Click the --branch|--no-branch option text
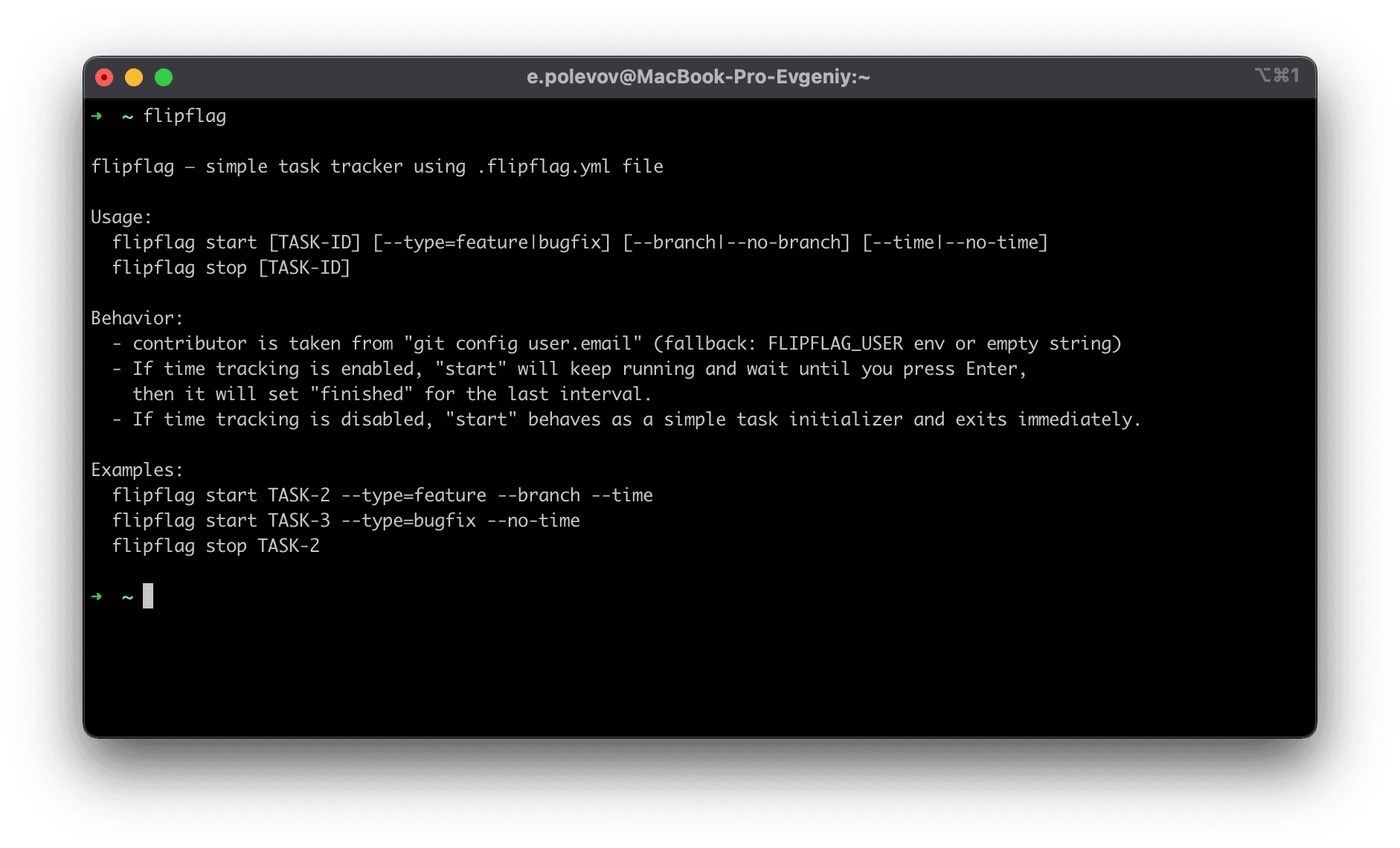The height and width of the screenshot is (848, 1400). point(736,242)
